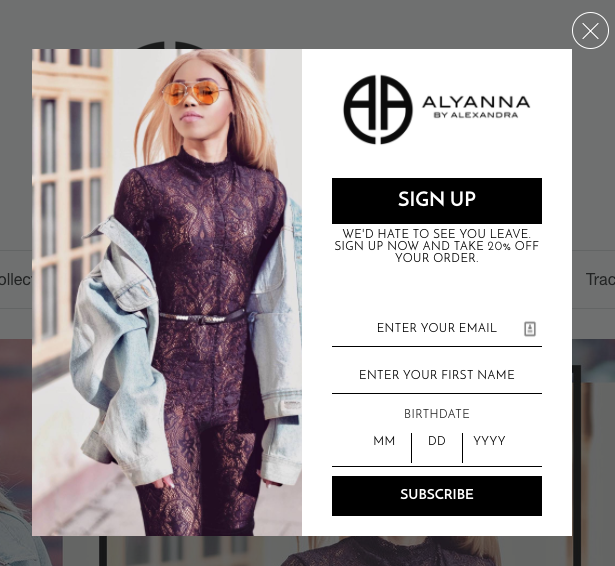Viewport: 615px width, 566px height.
Task: Submit the form with the Subscribe button
Action: click(437, 496)
